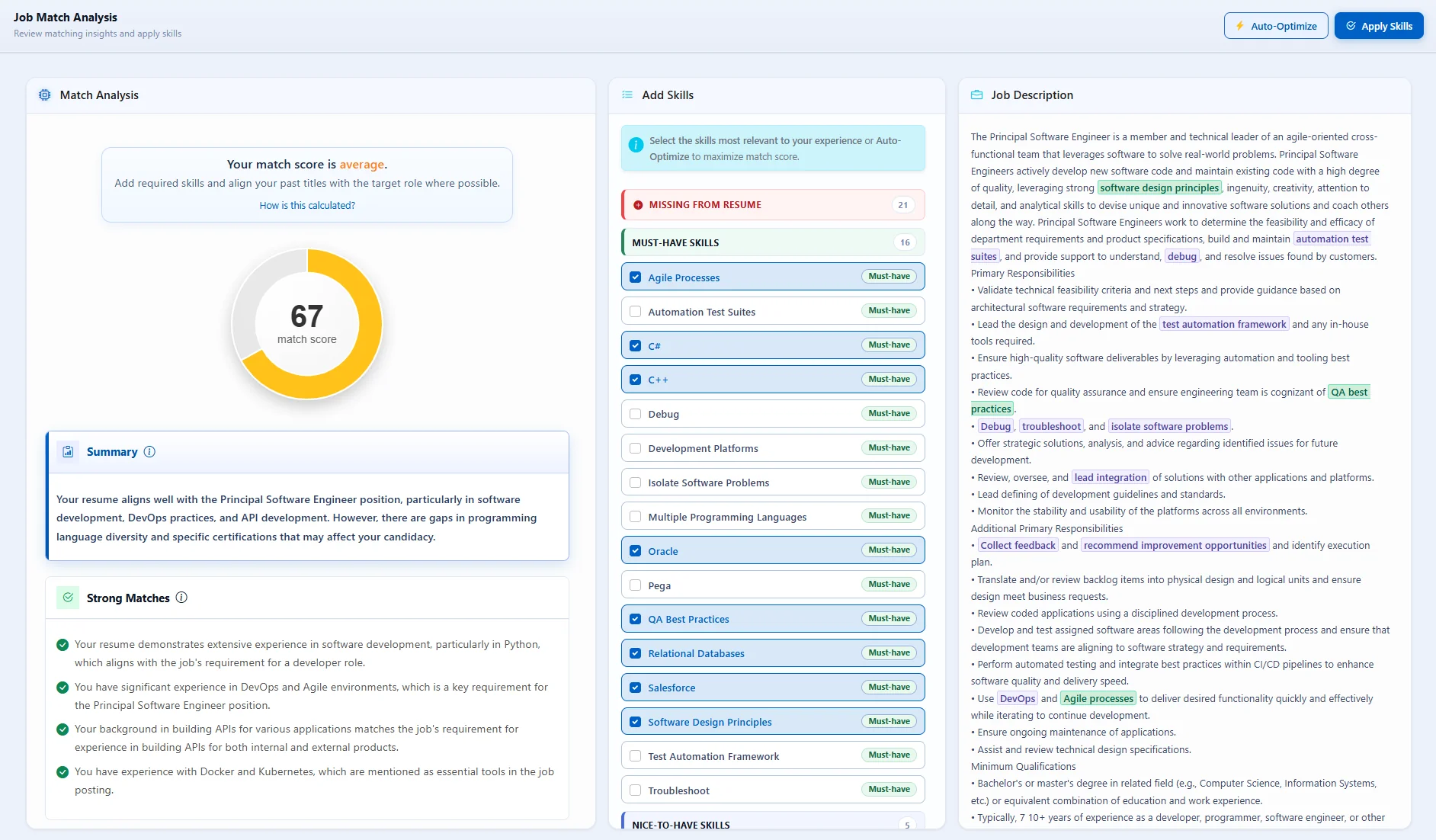
Task: Uncheck the Software Design Principles skill
Action: click(636, 722)
